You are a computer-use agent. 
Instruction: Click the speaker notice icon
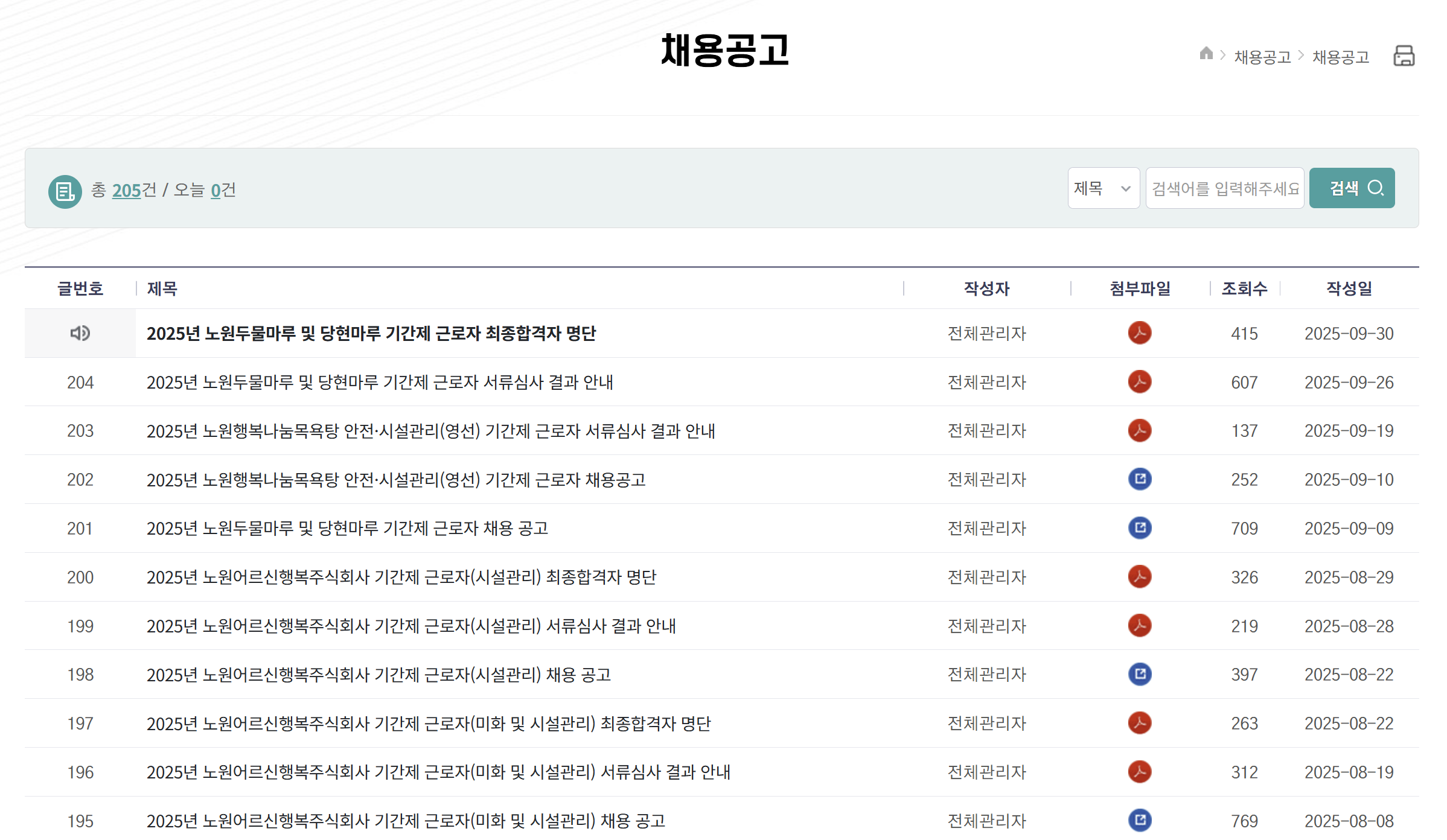tap(80, 333)
